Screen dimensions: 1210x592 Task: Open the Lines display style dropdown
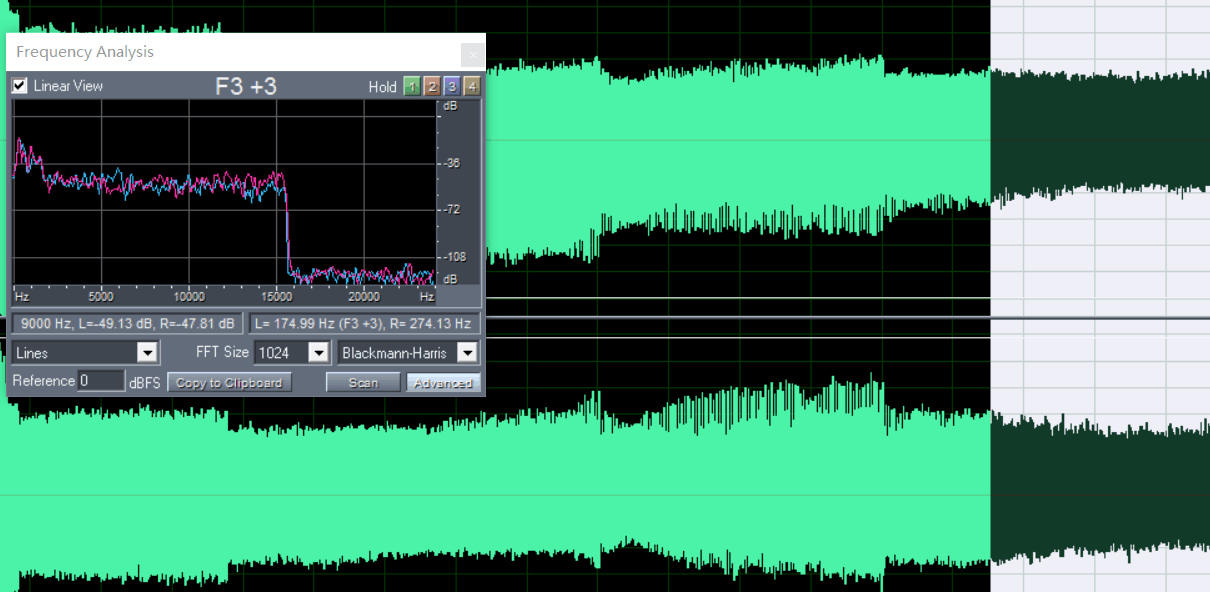(x=147, y=353)
